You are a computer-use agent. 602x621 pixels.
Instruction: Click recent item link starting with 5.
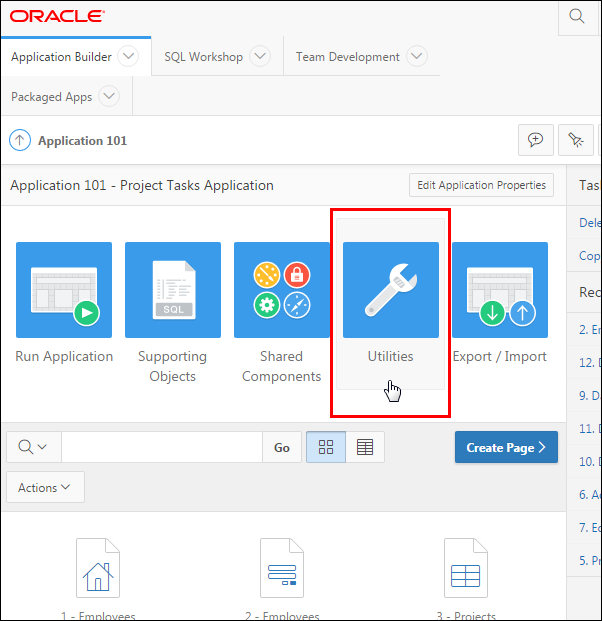pos(590,560)
